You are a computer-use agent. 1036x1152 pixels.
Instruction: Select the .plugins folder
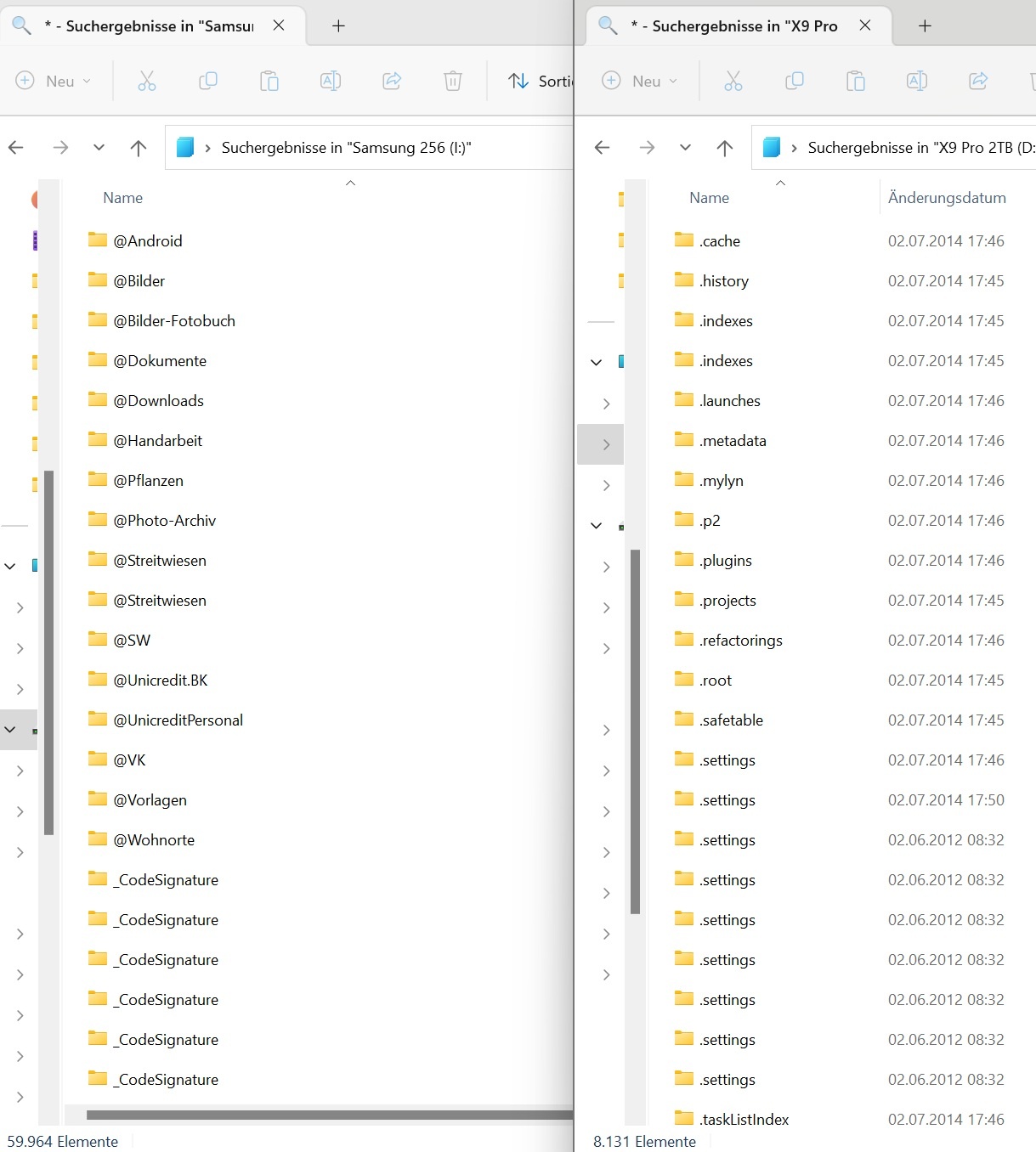726,560
